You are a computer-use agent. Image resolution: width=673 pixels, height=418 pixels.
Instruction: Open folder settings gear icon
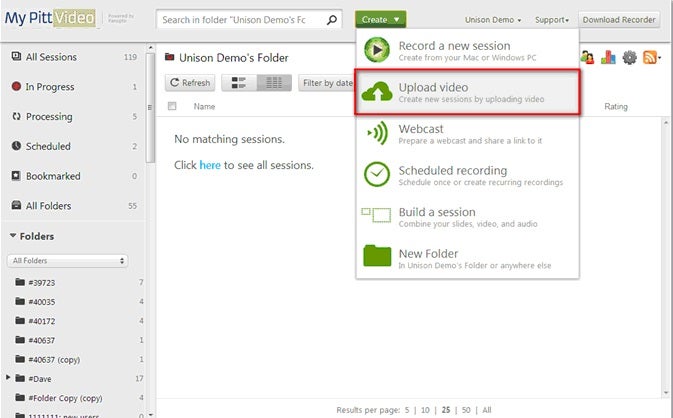click(629, 57)
